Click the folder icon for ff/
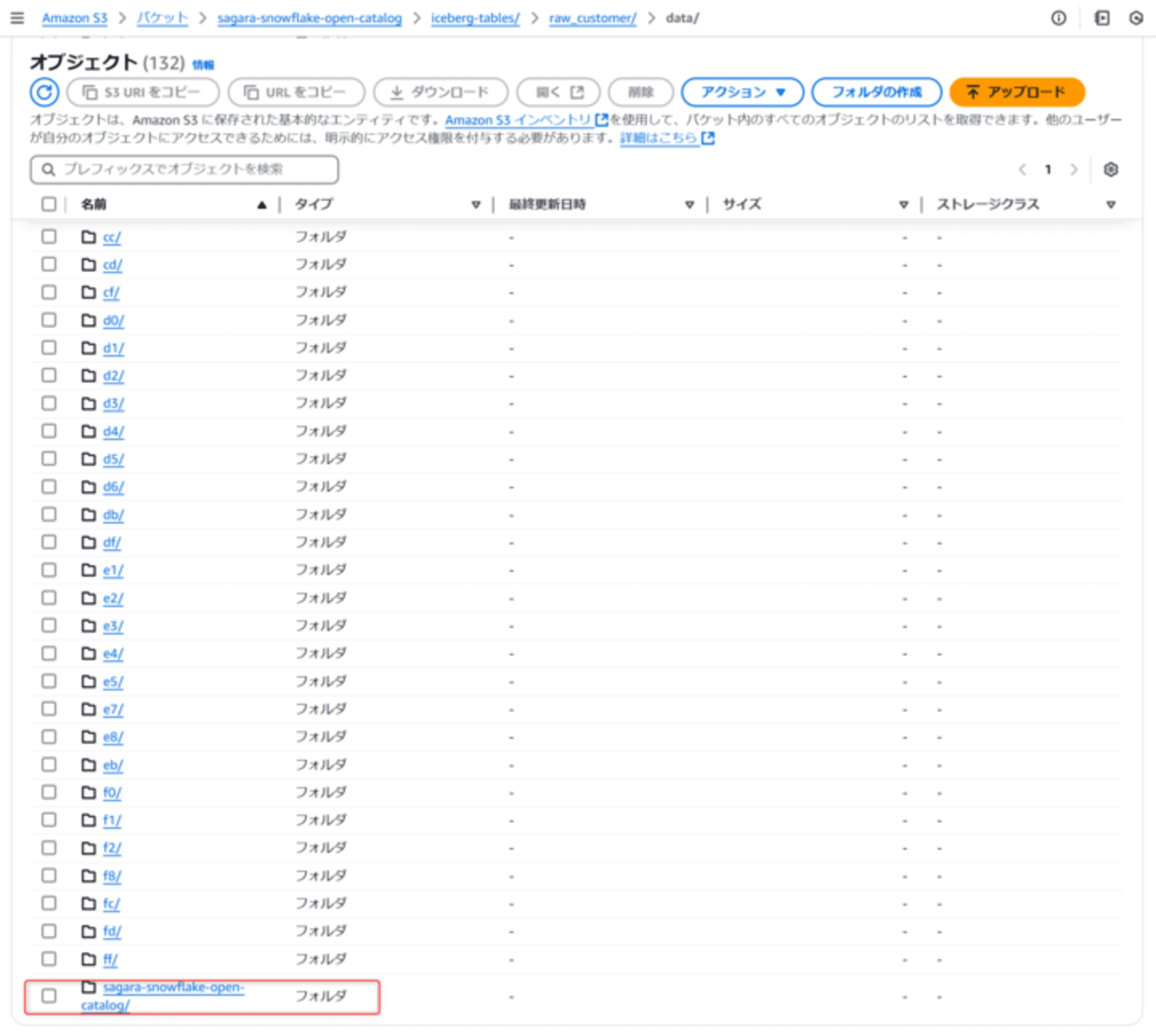This screenshot has height=1036, width=1156. pos(88,959)
